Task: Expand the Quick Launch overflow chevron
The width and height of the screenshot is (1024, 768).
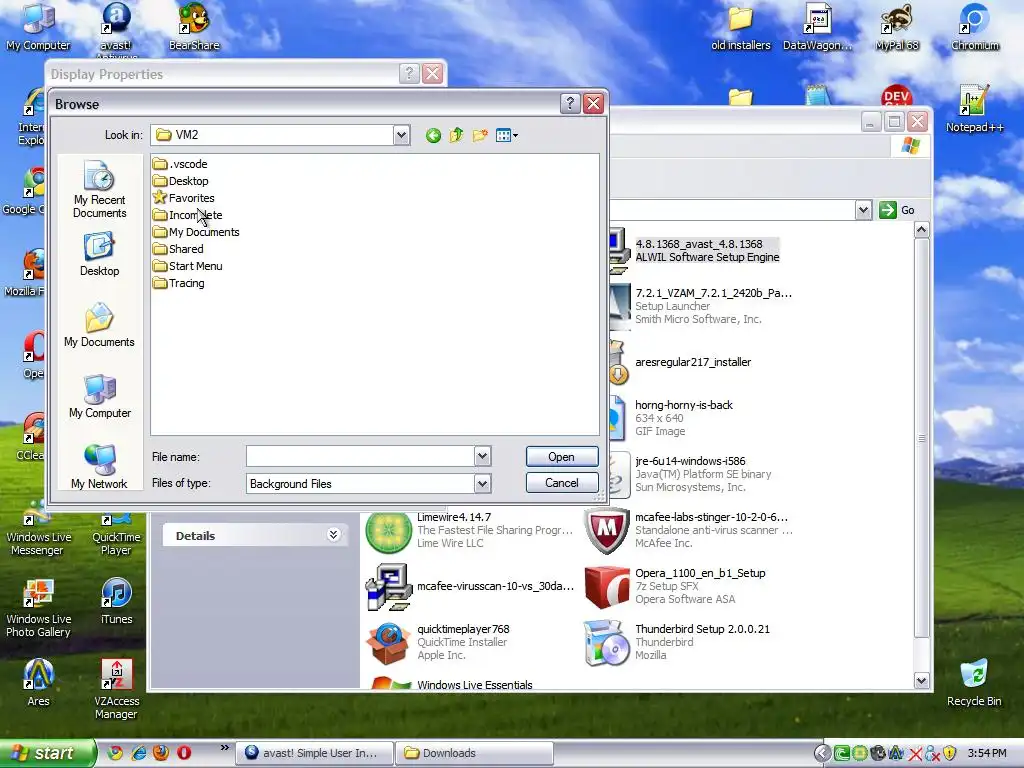Action: pos(225,748)
